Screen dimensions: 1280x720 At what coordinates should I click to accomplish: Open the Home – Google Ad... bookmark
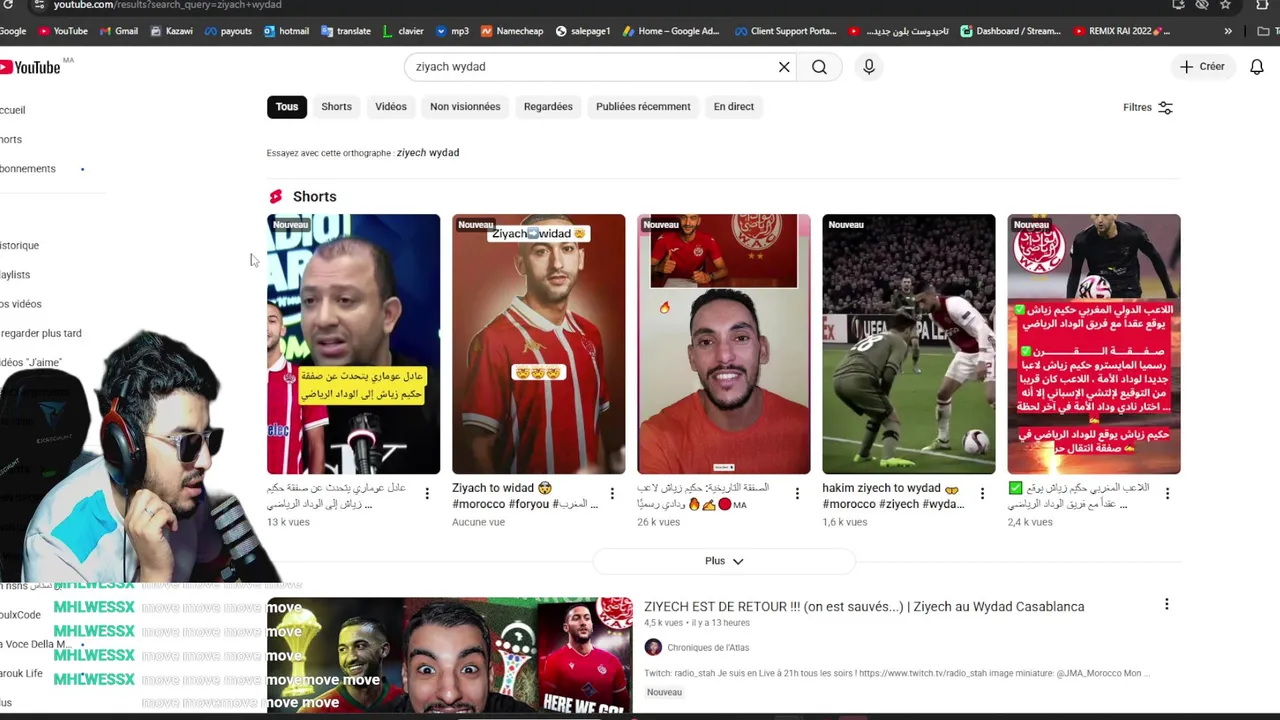[670, 31]
